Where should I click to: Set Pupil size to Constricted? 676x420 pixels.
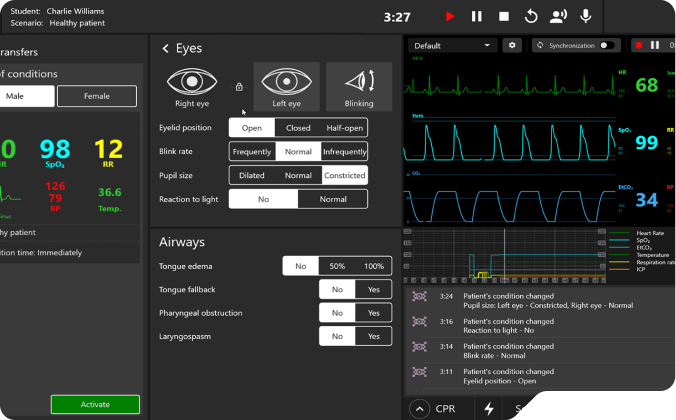[344, 176]
